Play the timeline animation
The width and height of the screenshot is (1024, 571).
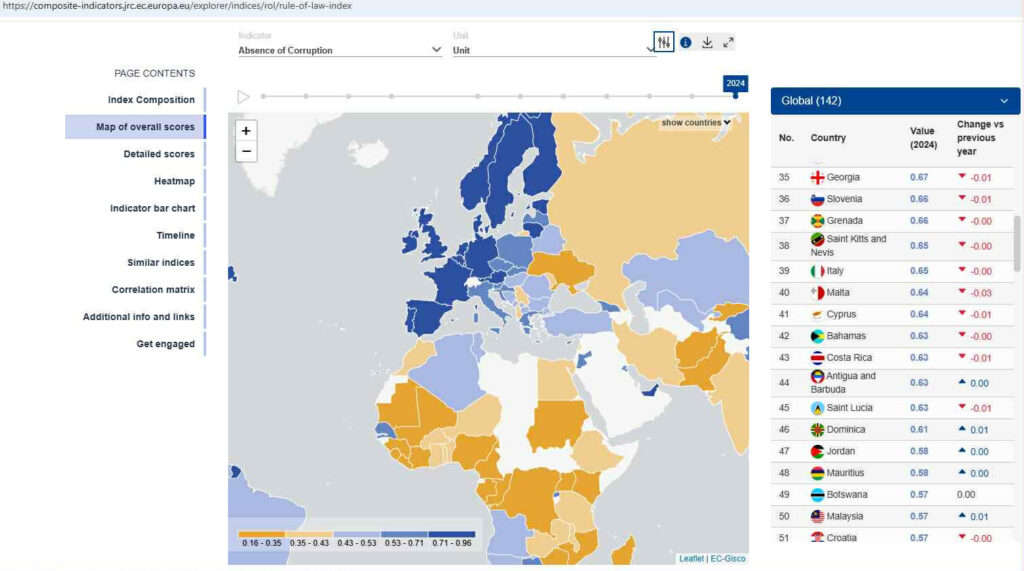[x=243, y=97]
